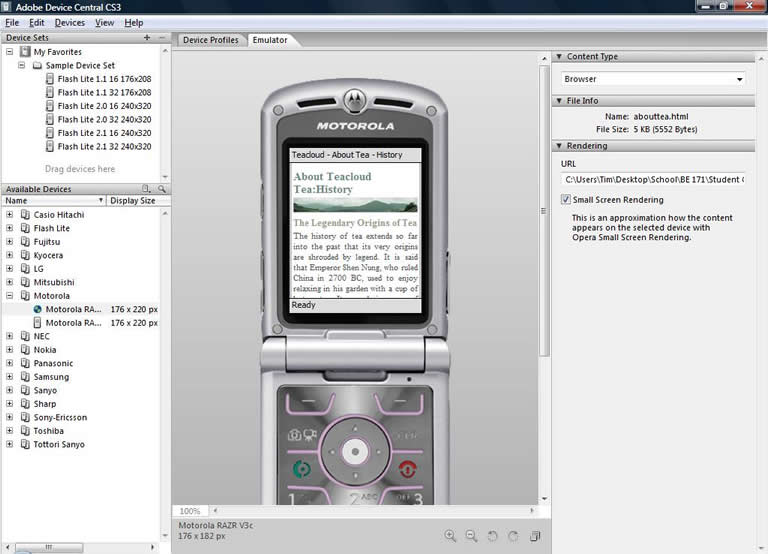The height and width of the screenshot is (554, 768).
Task: Open the File menu
Action: point(12,23)
